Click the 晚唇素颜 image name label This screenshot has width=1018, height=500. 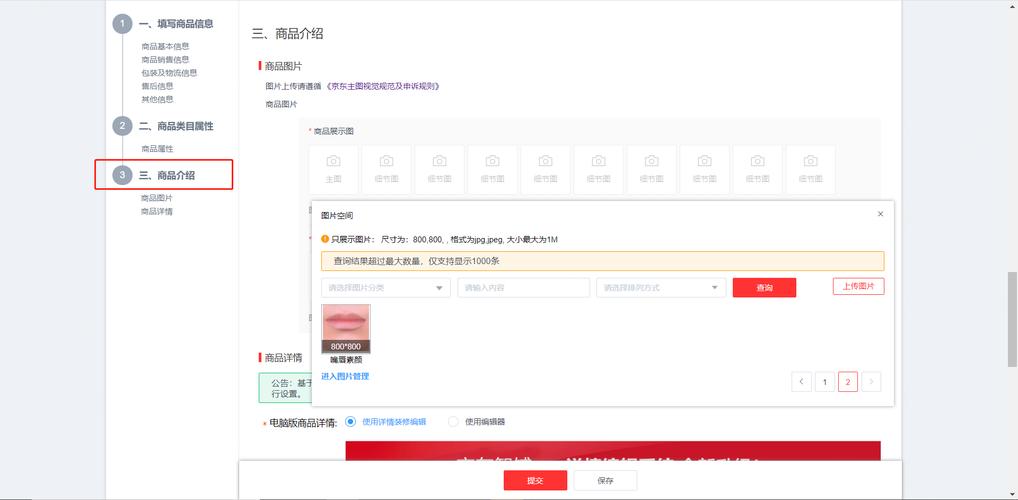coord(346,360)
